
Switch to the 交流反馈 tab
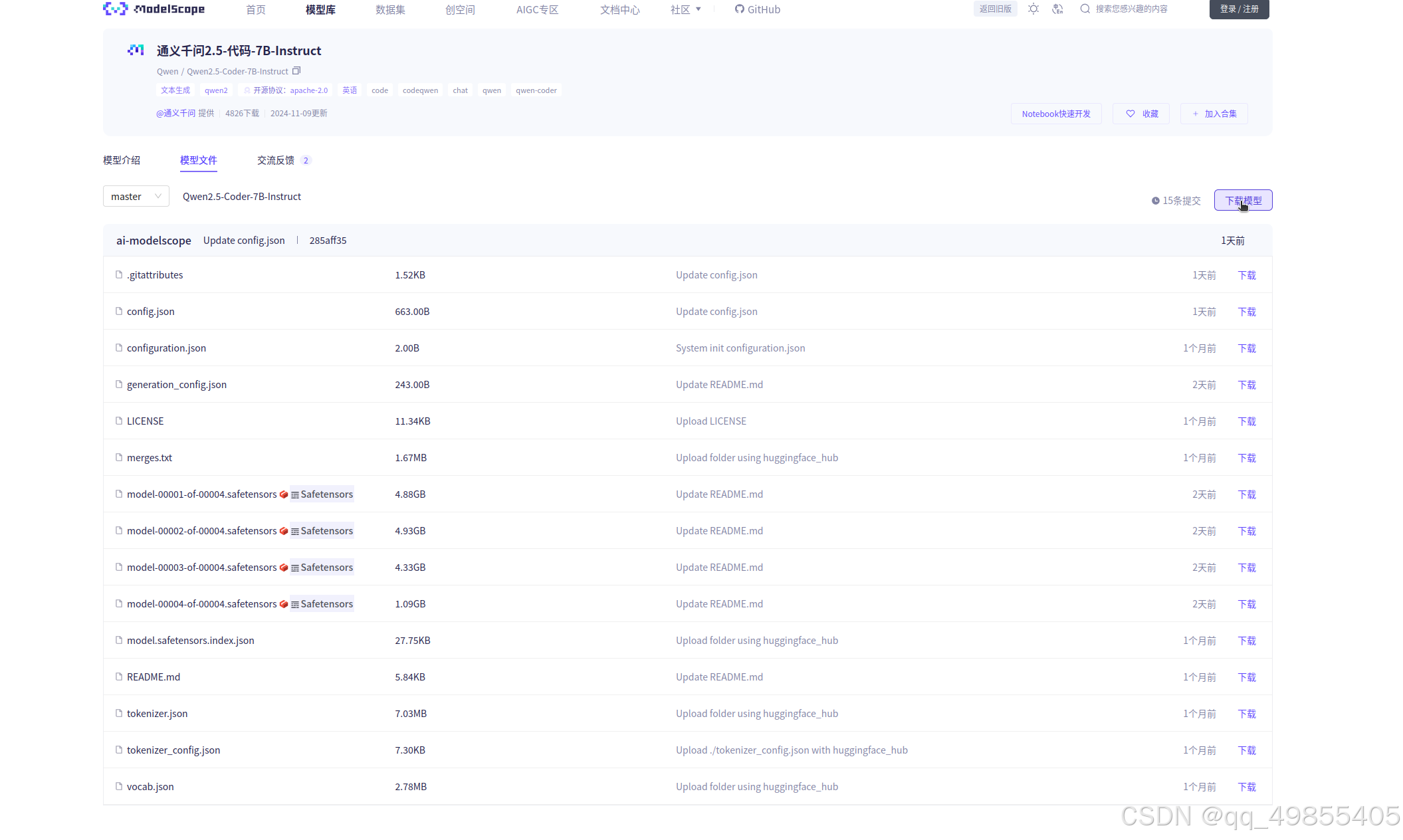[x=284, y=160]
